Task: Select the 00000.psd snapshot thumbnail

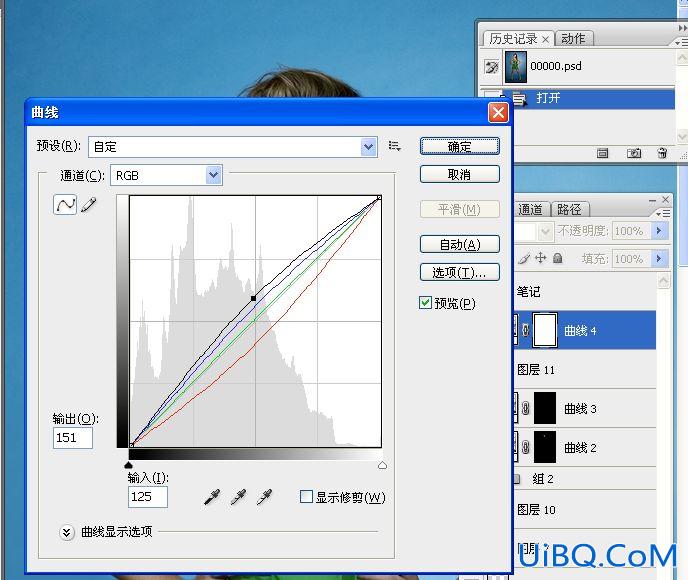Action: [x=516, y=67]
